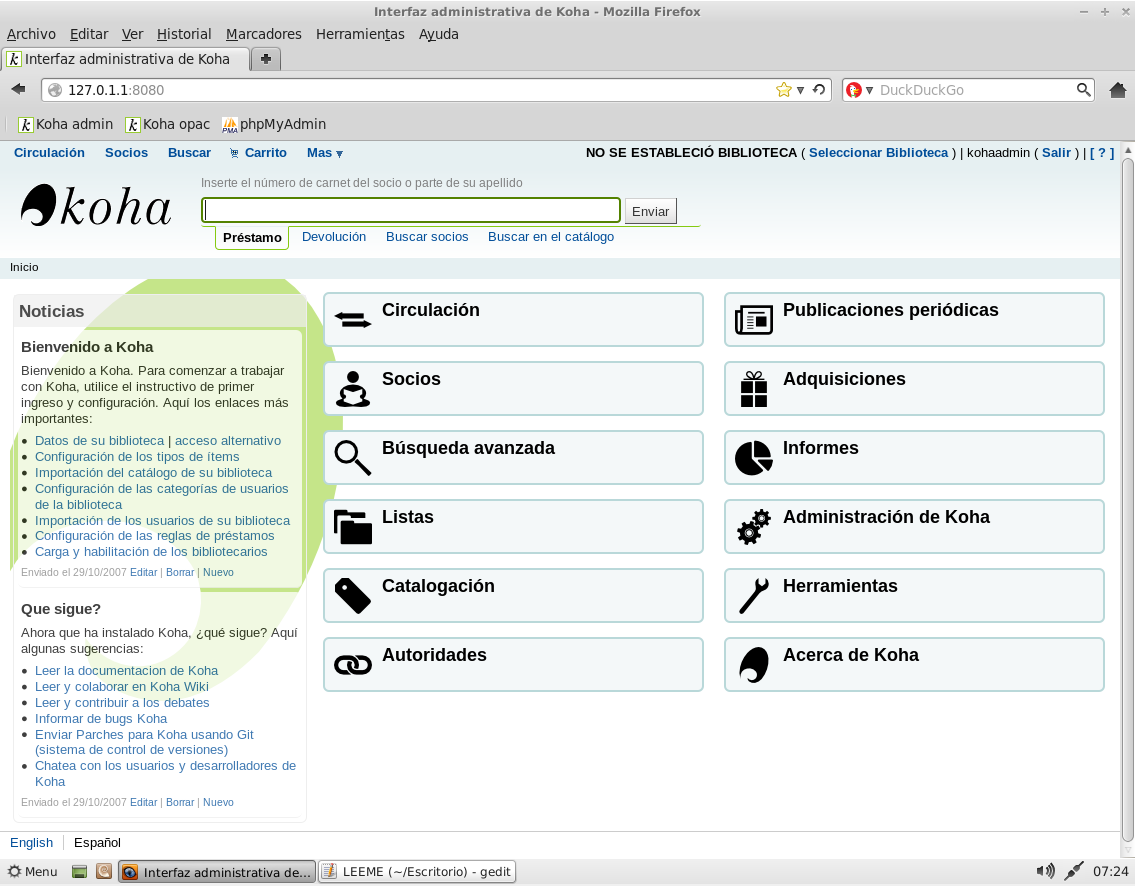Click the acceso alternativo link
1135x886 pixels.
228,441
